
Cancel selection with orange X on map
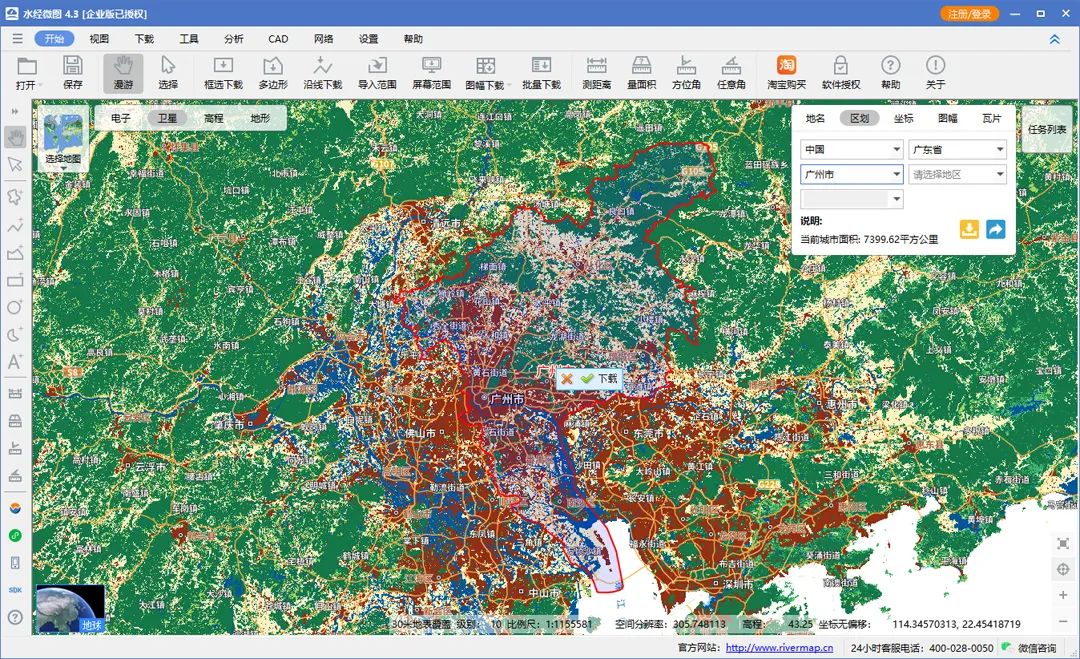(567, 379)
